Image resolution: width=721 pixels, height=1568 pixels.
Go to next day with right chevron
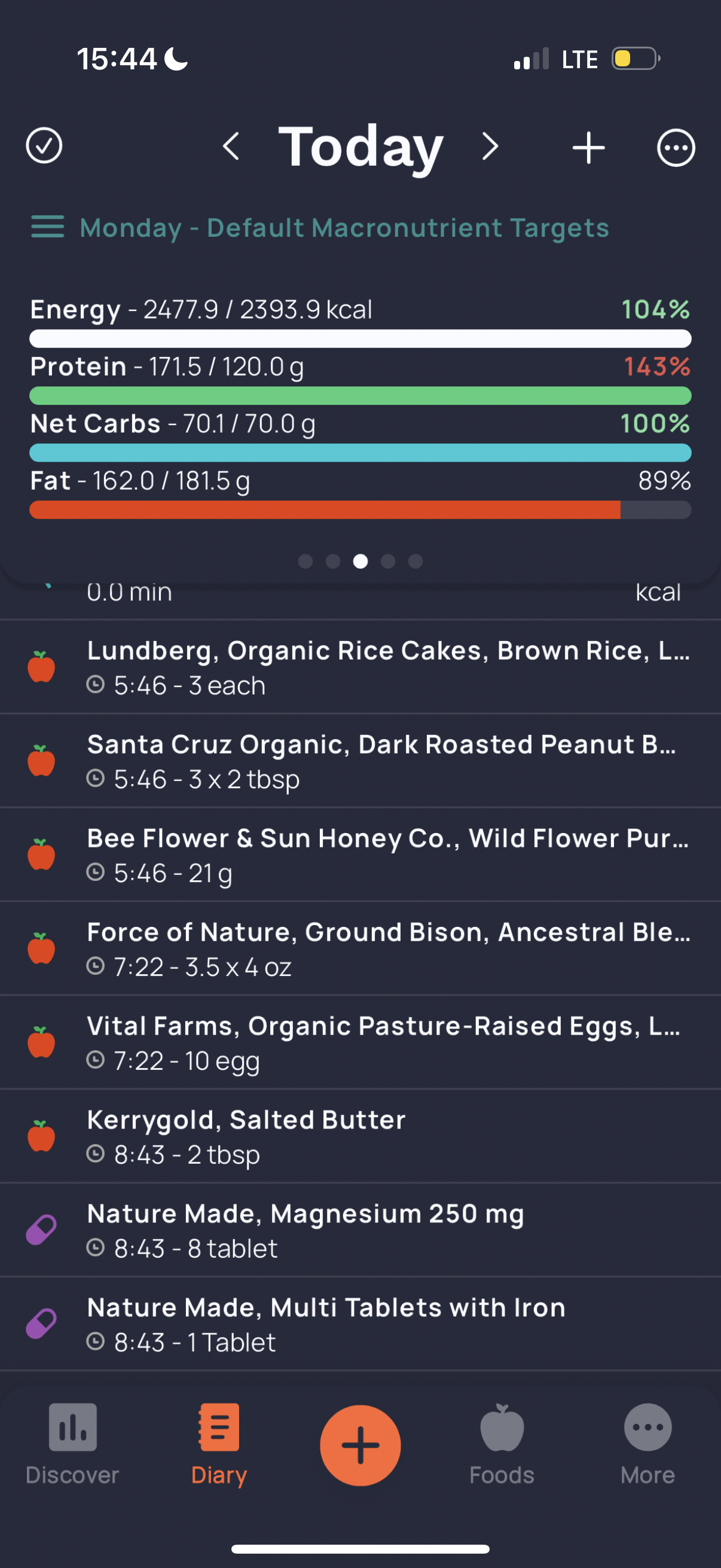tap(490, 147)
